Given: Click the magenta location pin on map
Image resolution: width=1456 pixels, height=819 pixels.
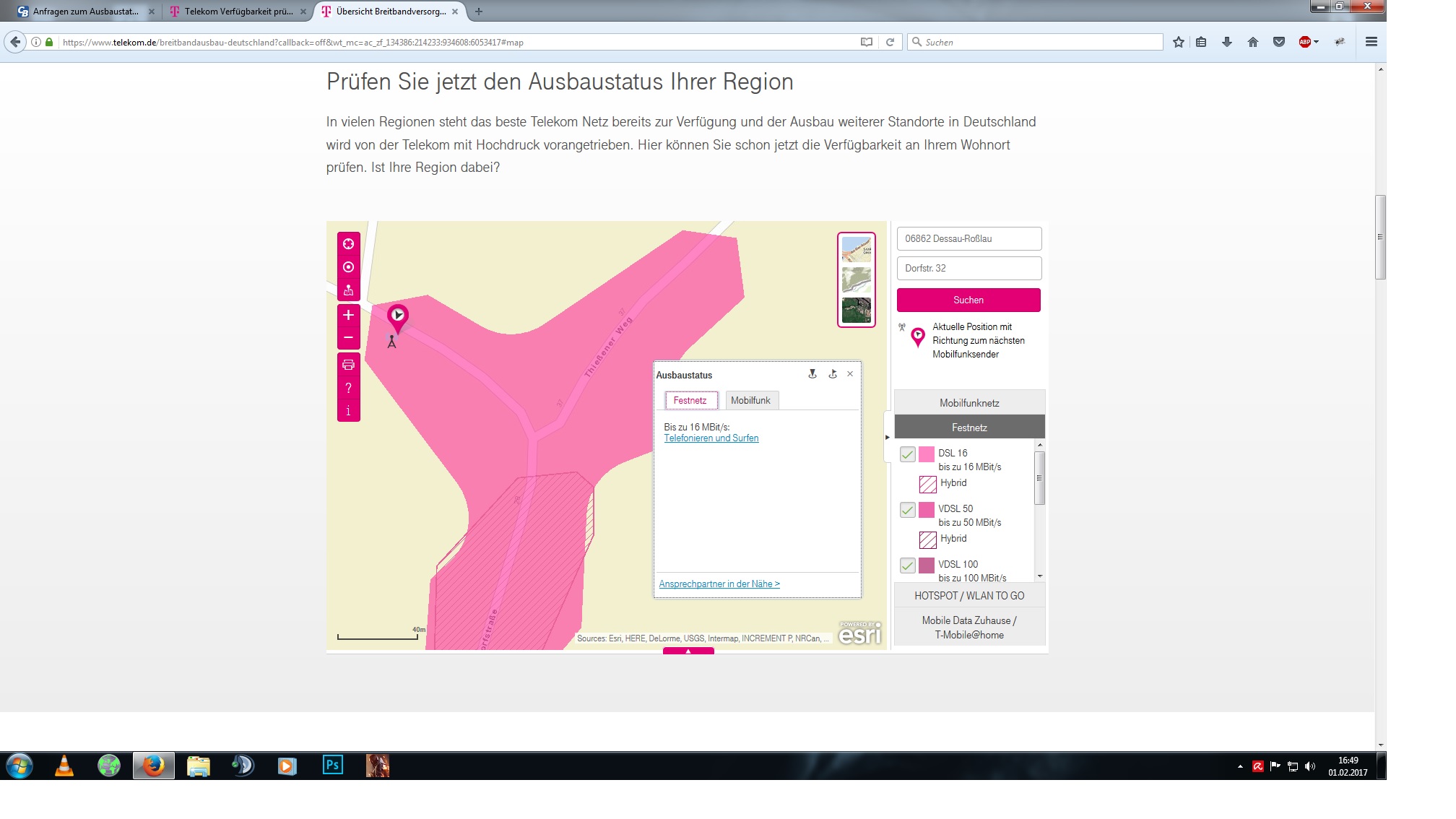Looking at the screenshot, I should [397, 316].
